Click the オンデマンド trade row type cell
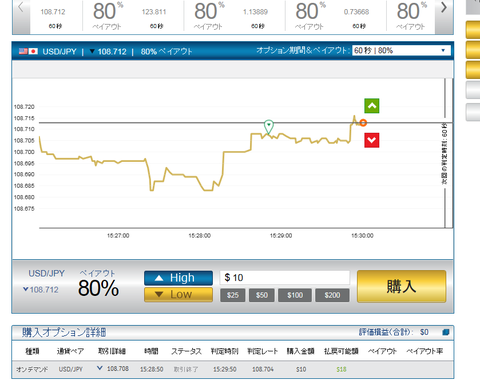480x380 pixels. (32, 369)
